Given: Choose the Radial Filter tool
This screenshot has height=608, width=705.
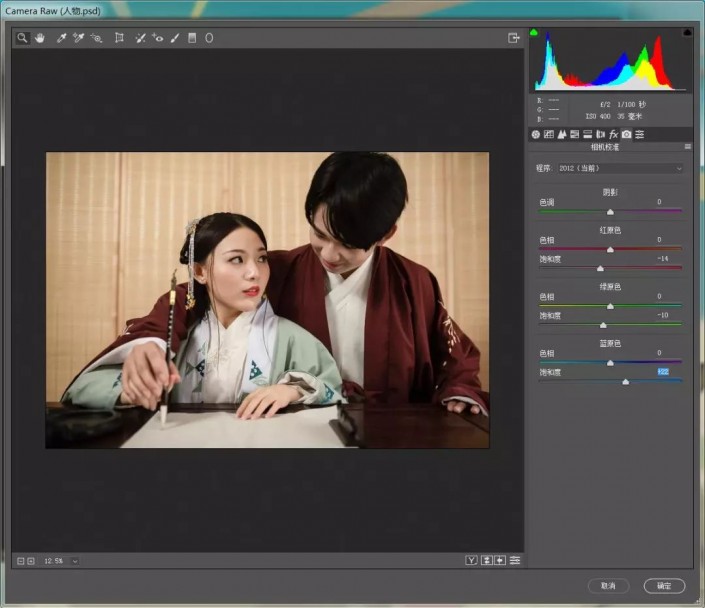Looking at the screenshot, I should (x=209, y=38).
